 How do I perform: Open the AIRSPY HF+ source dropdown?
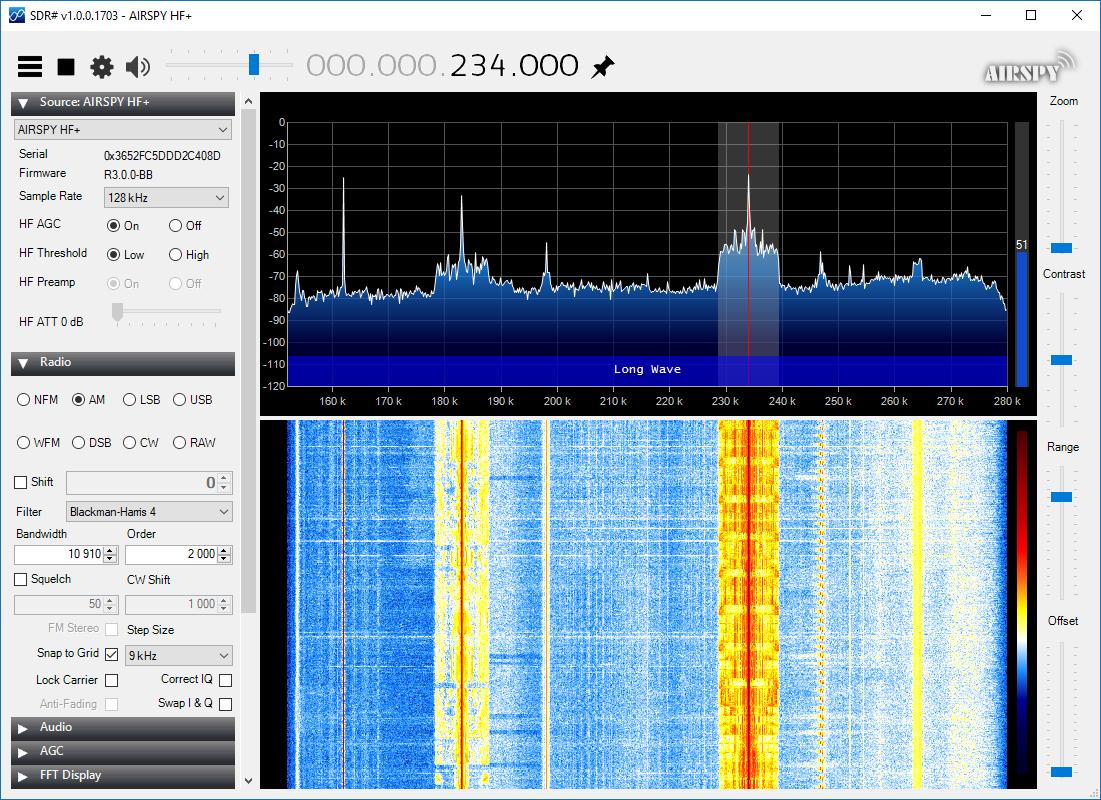coord(123,130)
